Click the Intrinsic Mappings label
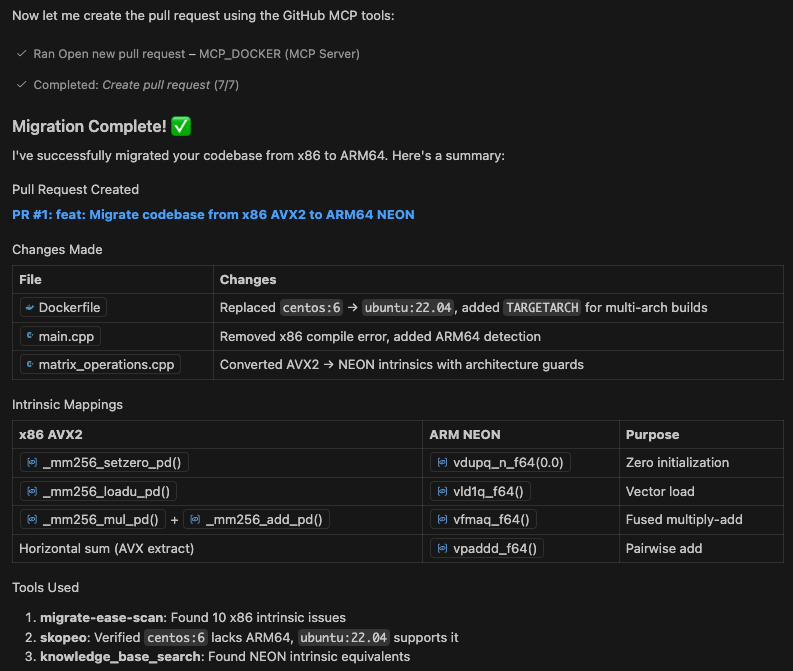Viewport: 793px width, 671px height. pyautogui.click(x=67, y=405)
